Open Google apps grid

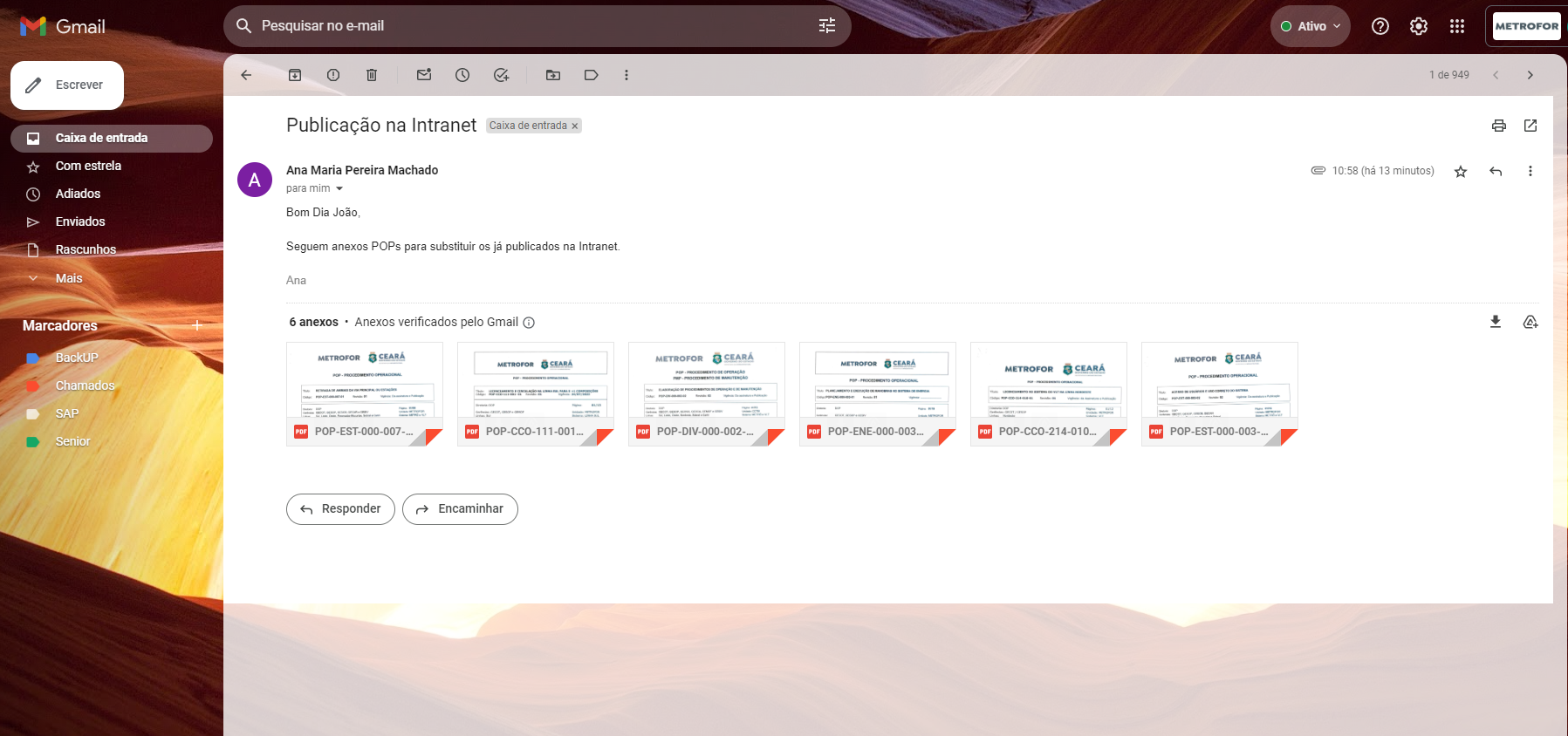point(1457,26)
